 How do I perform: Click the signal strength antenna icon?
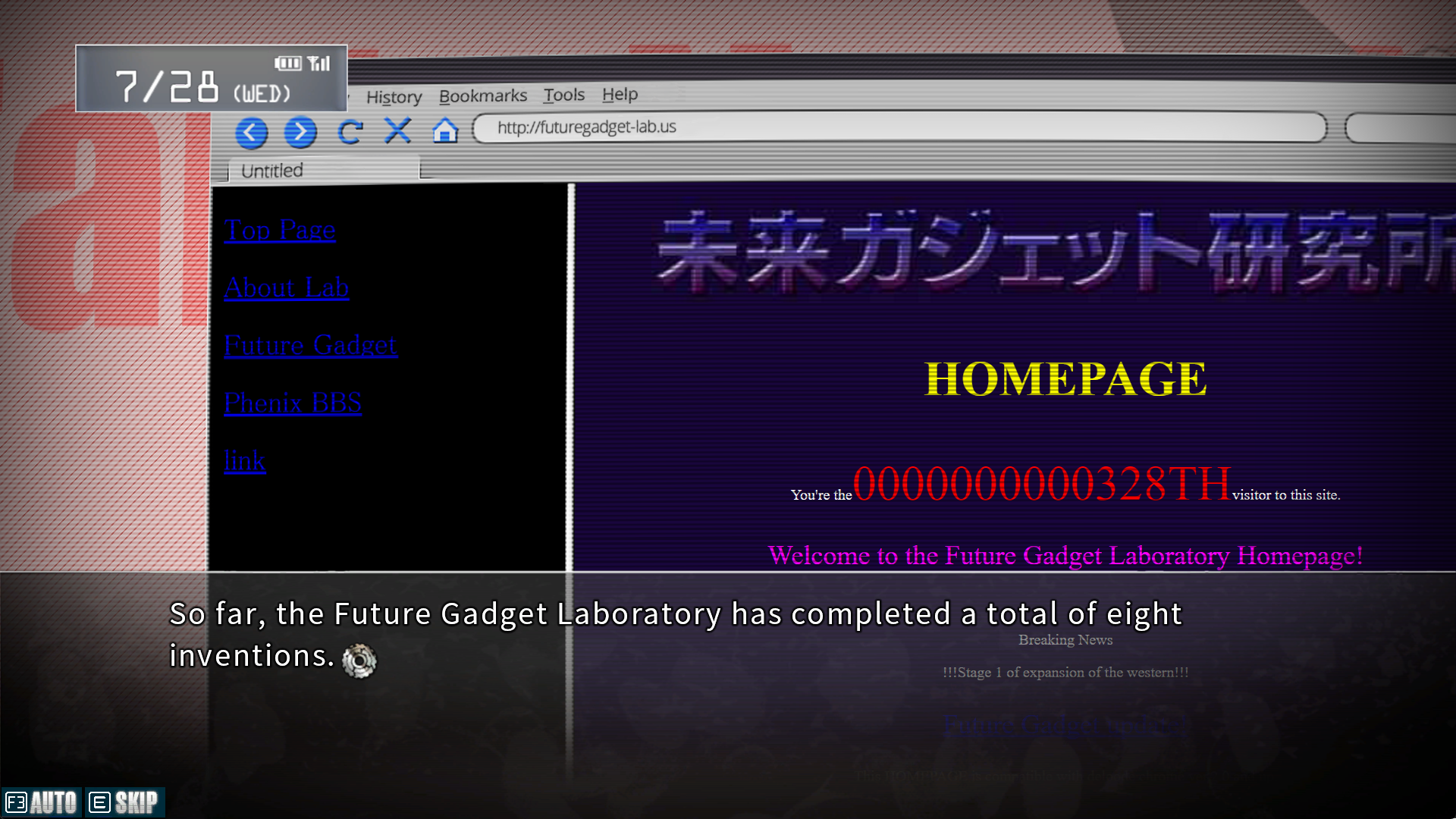pyautogui.click(x=319, y=63)
